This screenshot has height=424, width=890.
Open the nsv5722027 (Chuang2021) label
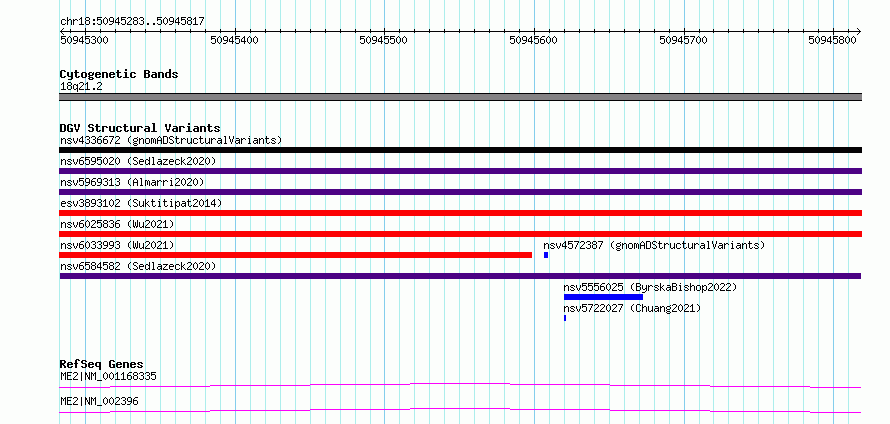tap(632, 308)
